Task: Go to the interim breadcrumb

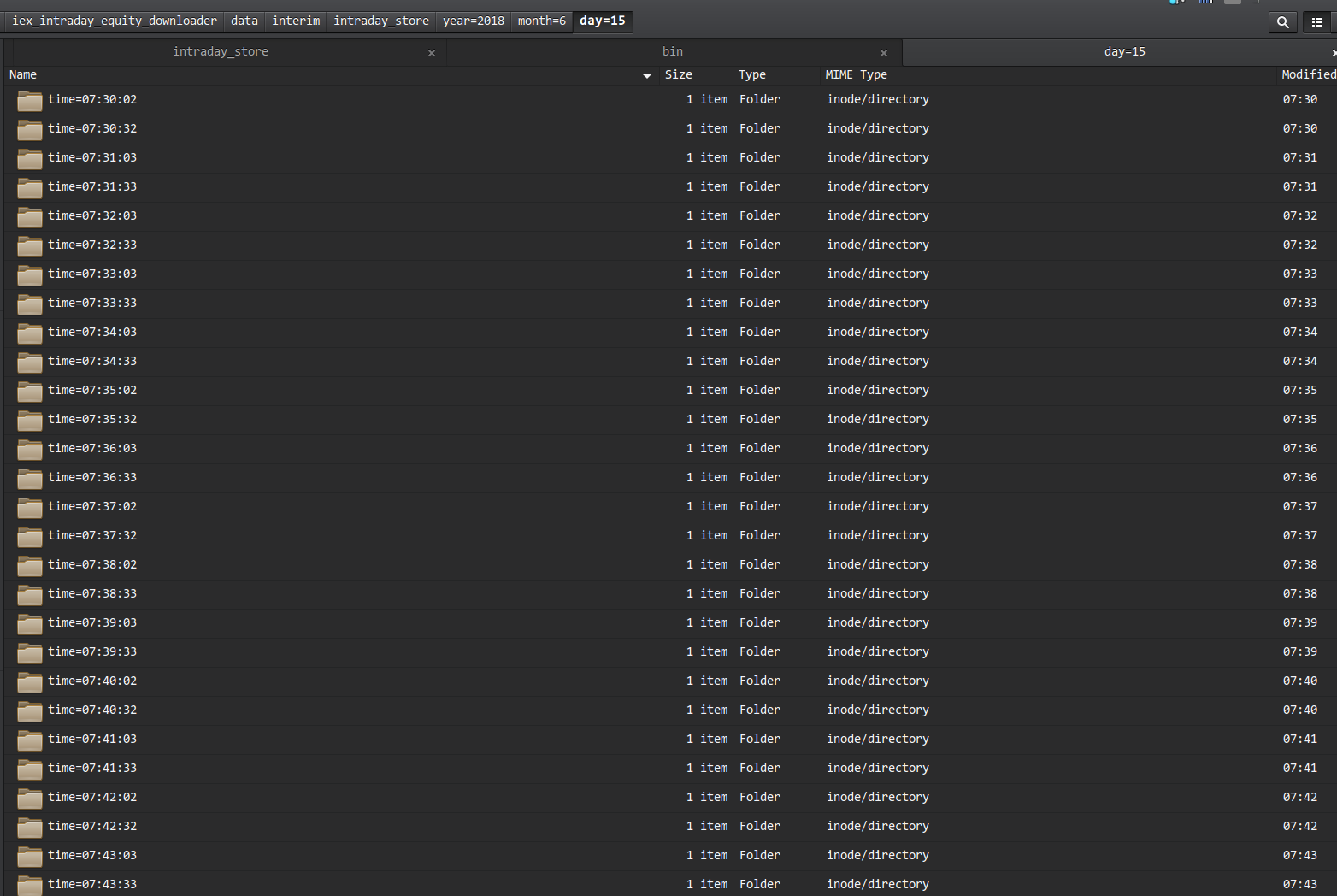Action: (296, 21)
